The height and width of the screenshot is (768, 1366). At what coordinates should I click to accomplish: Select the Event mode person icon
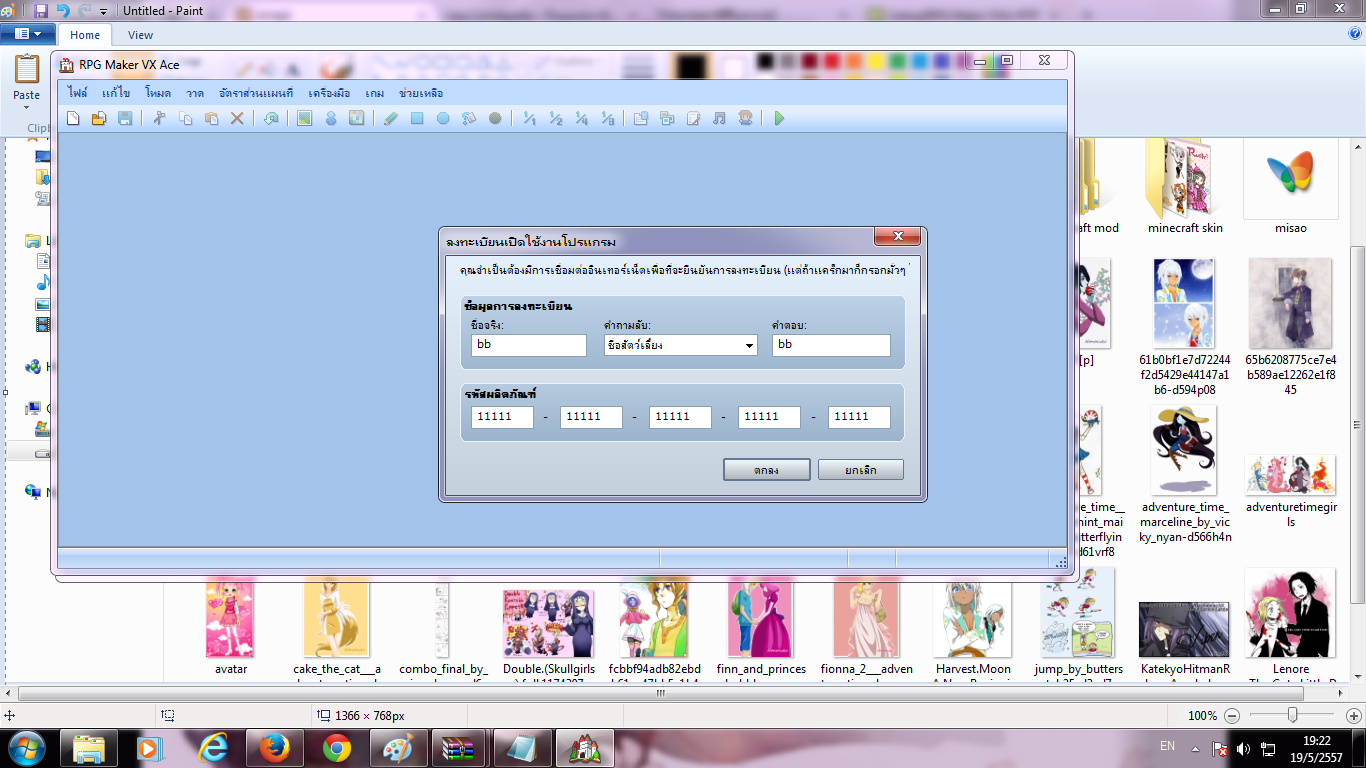[x=331, y=119]
